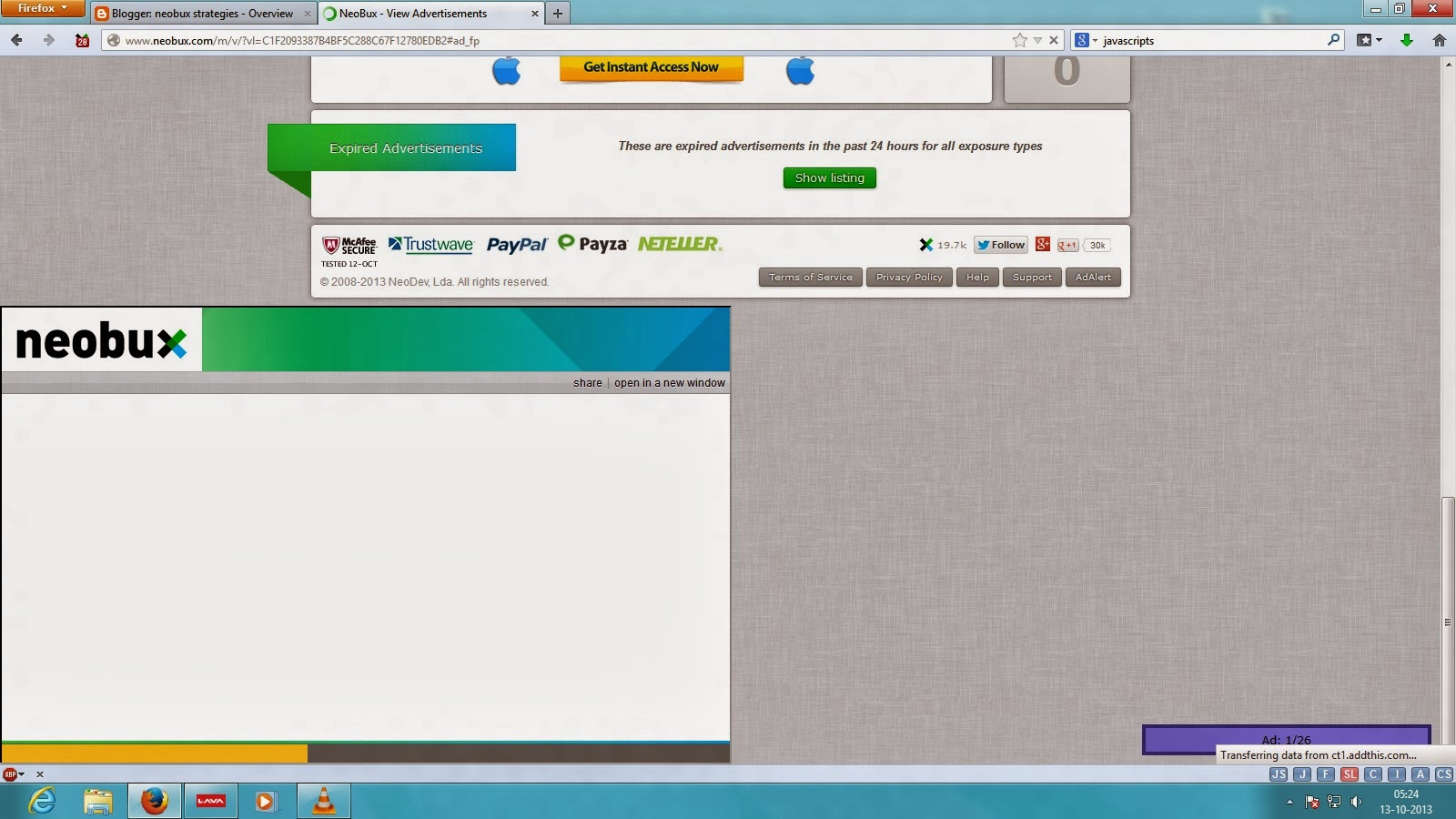
Task: Click the share link in ad frame
Action: pos(588,383)
